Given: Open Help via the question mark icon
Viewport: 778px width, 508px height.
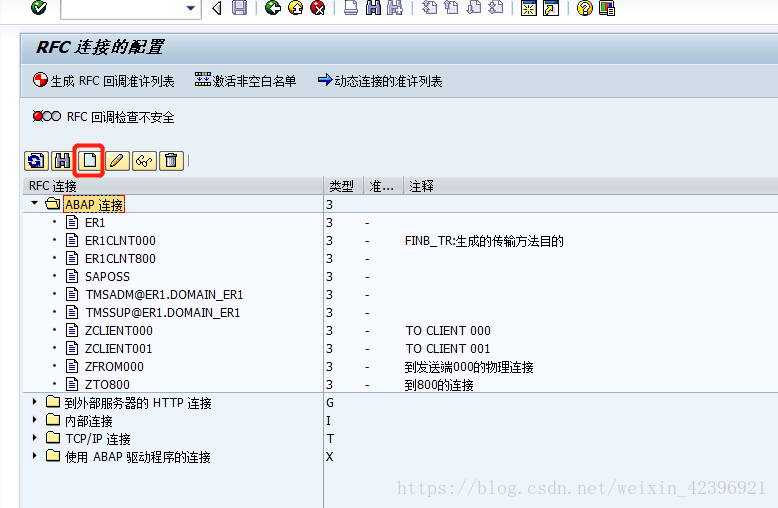Looking at the screenshot, I should click(585, 8).
